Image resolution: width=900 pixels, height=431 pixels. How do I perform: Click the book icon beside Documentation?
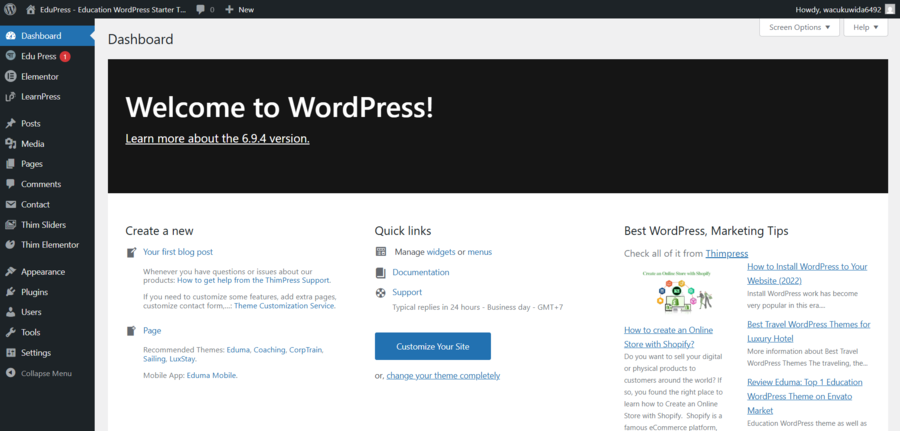click(381, 273)
